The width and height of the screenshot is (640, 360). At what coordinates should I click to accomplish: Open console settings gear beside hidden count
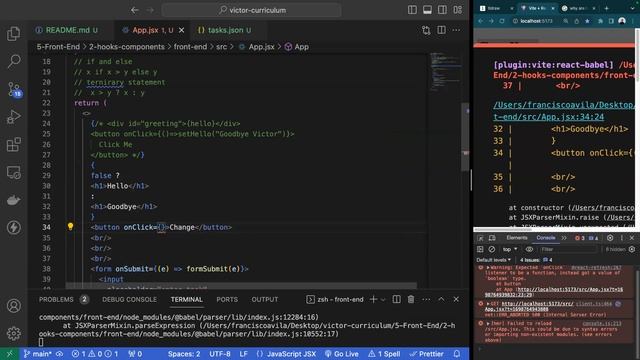coord(632,249)
